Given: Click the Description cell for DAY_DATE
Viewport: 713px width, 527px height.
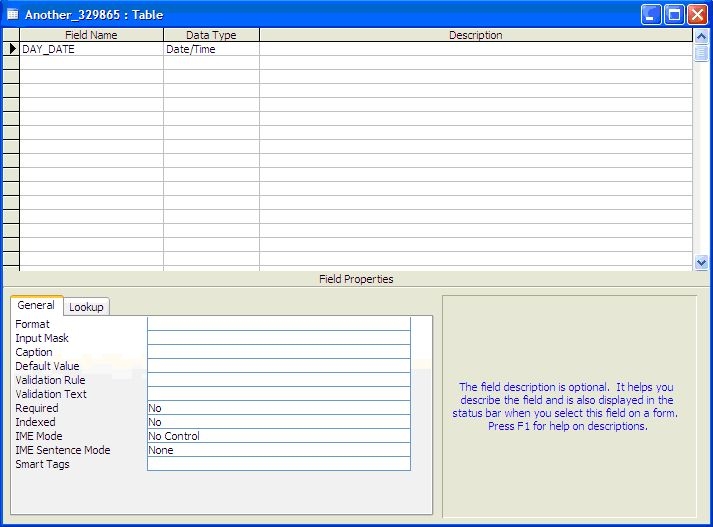Looking at the screenshot, I should 475,49.
